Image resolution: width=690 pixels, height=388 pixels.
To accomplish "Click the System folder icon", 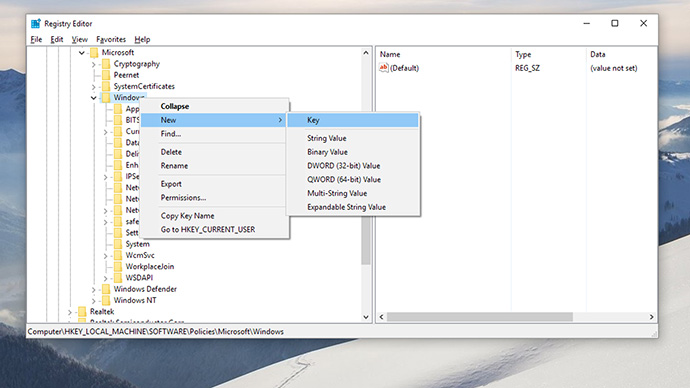I will 117,244.
